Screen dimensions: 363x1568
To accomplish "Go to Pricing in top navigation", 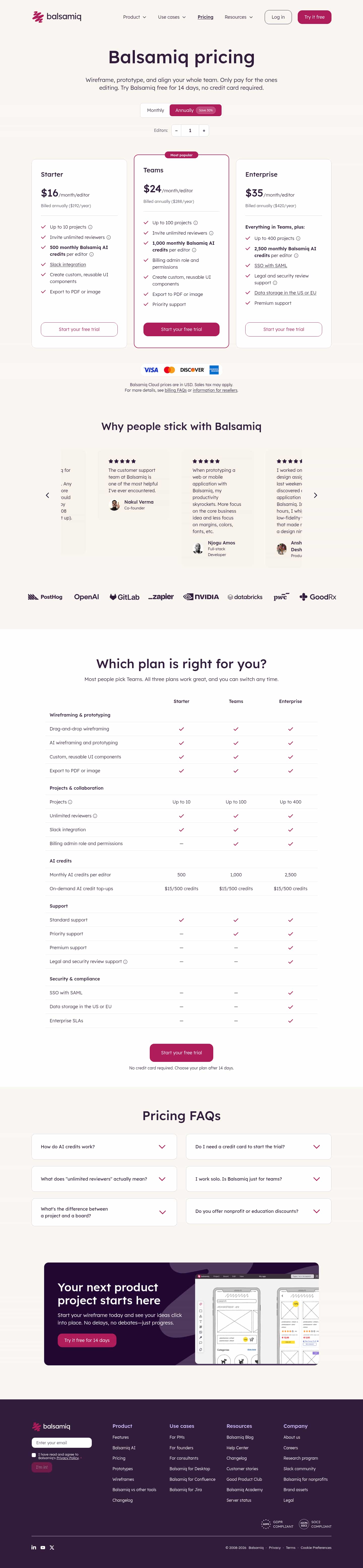I will [x=205, y=17].
